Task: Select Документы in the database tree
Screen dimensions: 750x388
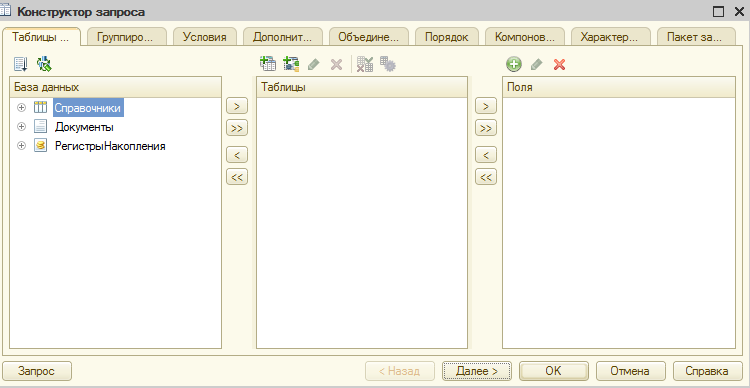Action: pyautogui.click(x=84, y=127)
